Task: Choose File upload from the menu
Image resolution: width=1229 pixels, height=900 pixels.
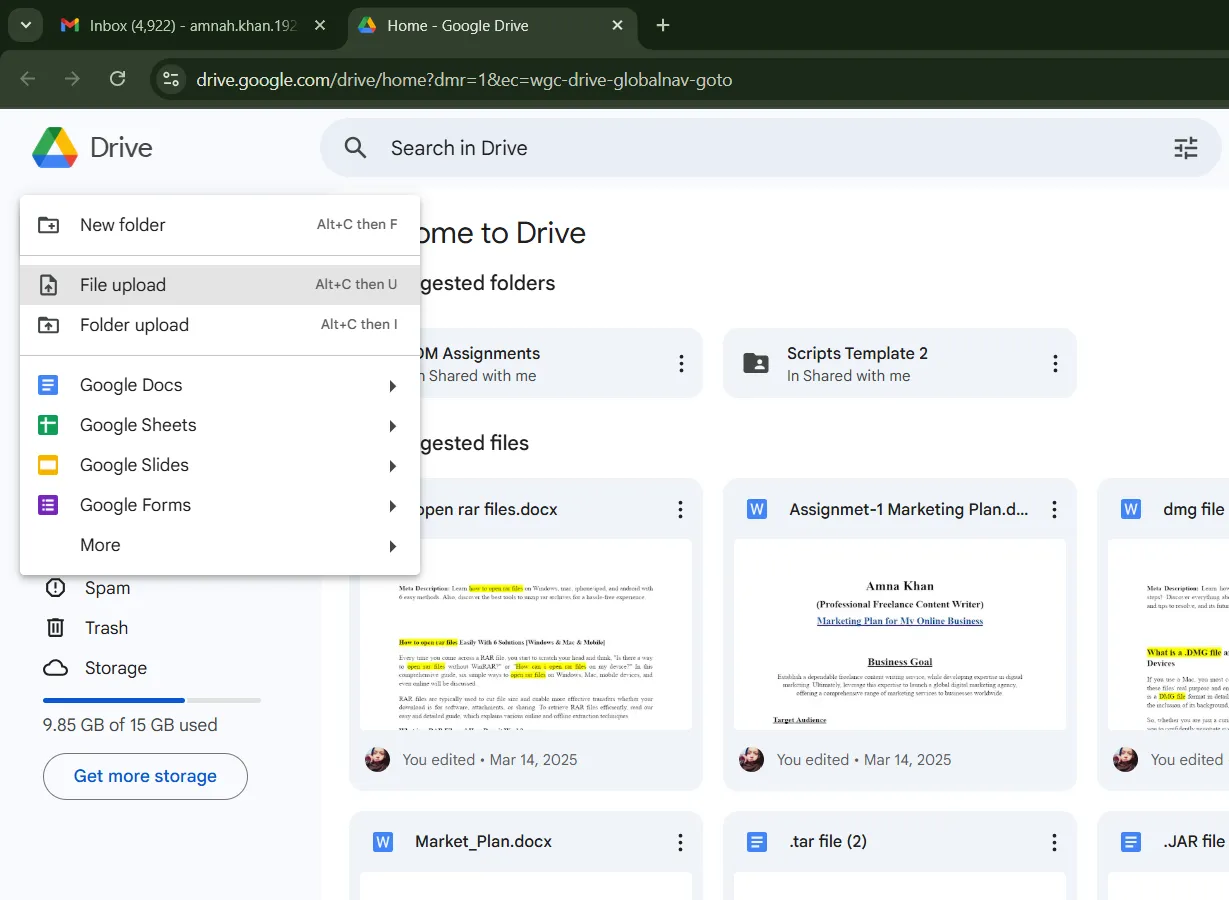Action: tap(220, 285)
